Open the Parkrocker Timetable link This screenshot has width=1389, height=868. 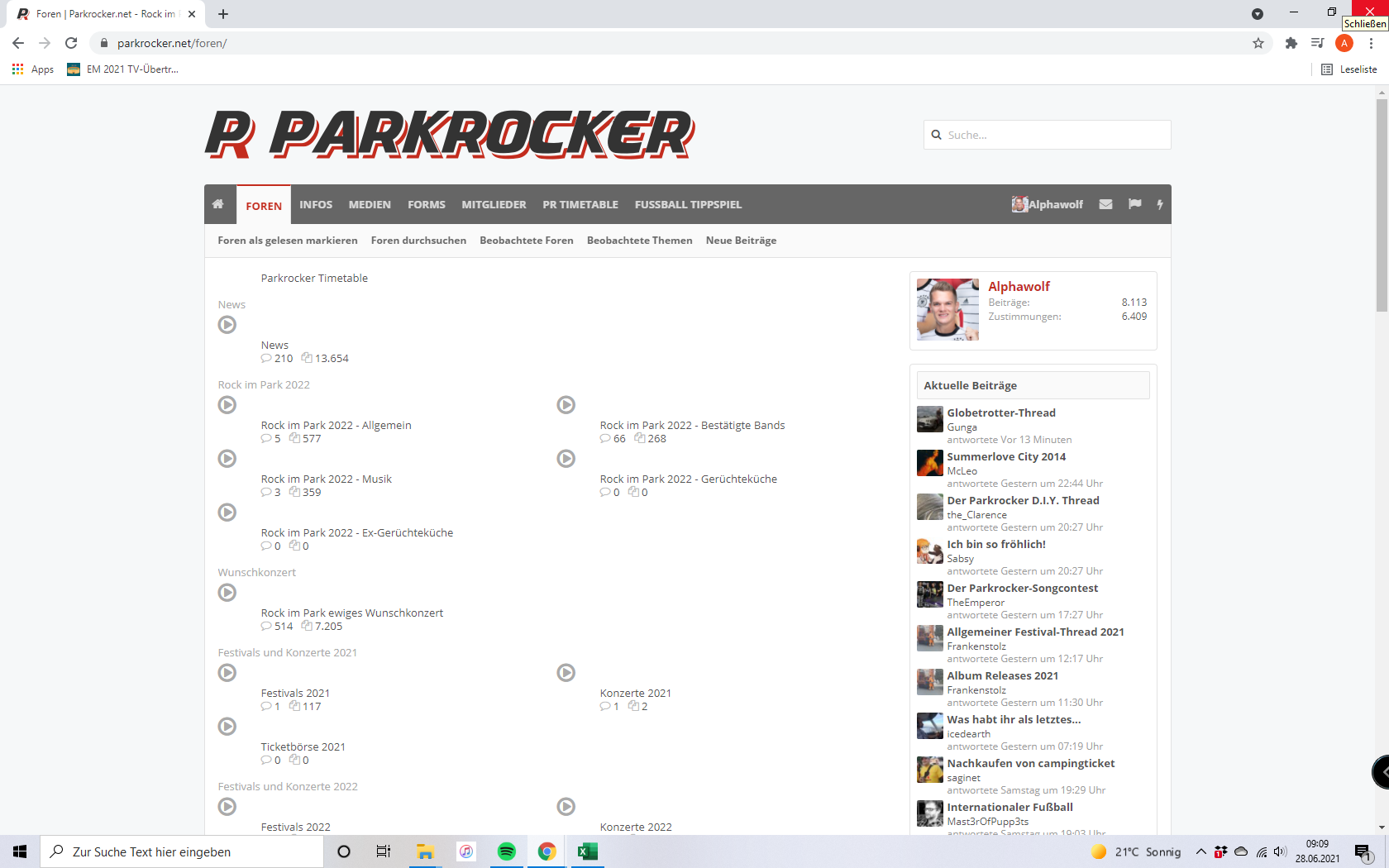(314, 278)
